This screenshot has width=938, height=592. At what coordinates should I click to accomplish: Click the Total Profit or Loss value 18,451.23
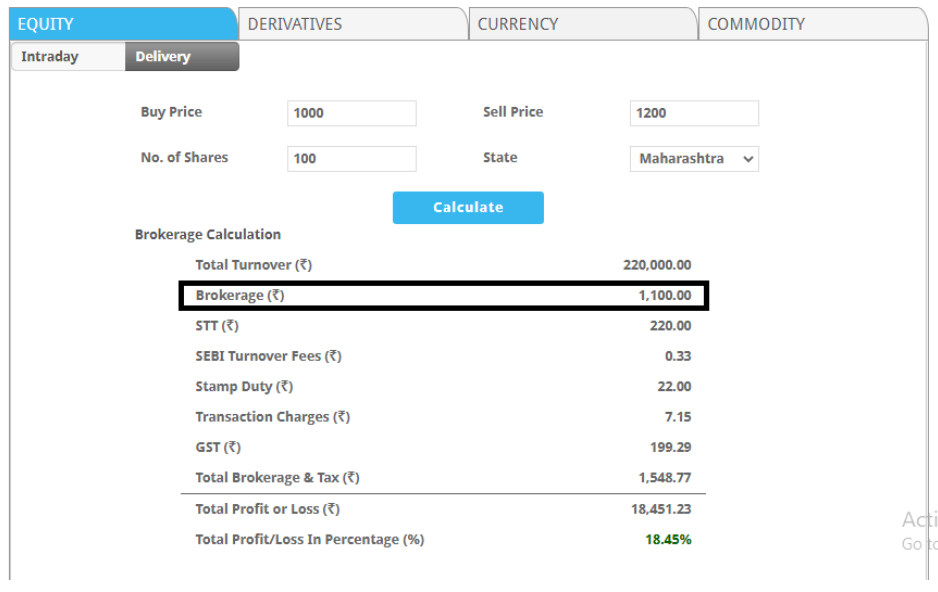coord(660,509)
